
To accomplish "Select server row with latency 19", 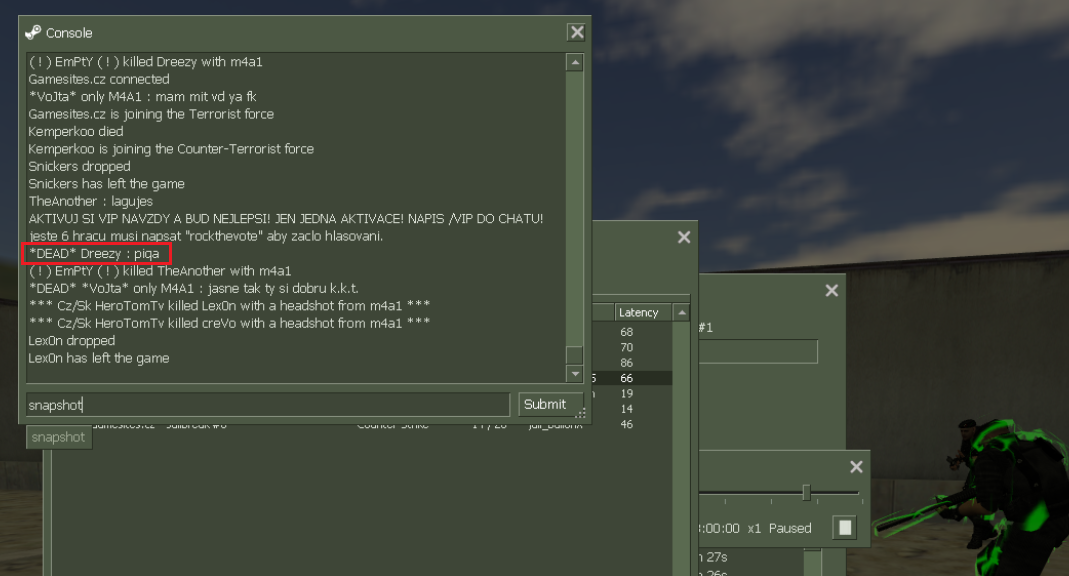I will coord(632,393).
